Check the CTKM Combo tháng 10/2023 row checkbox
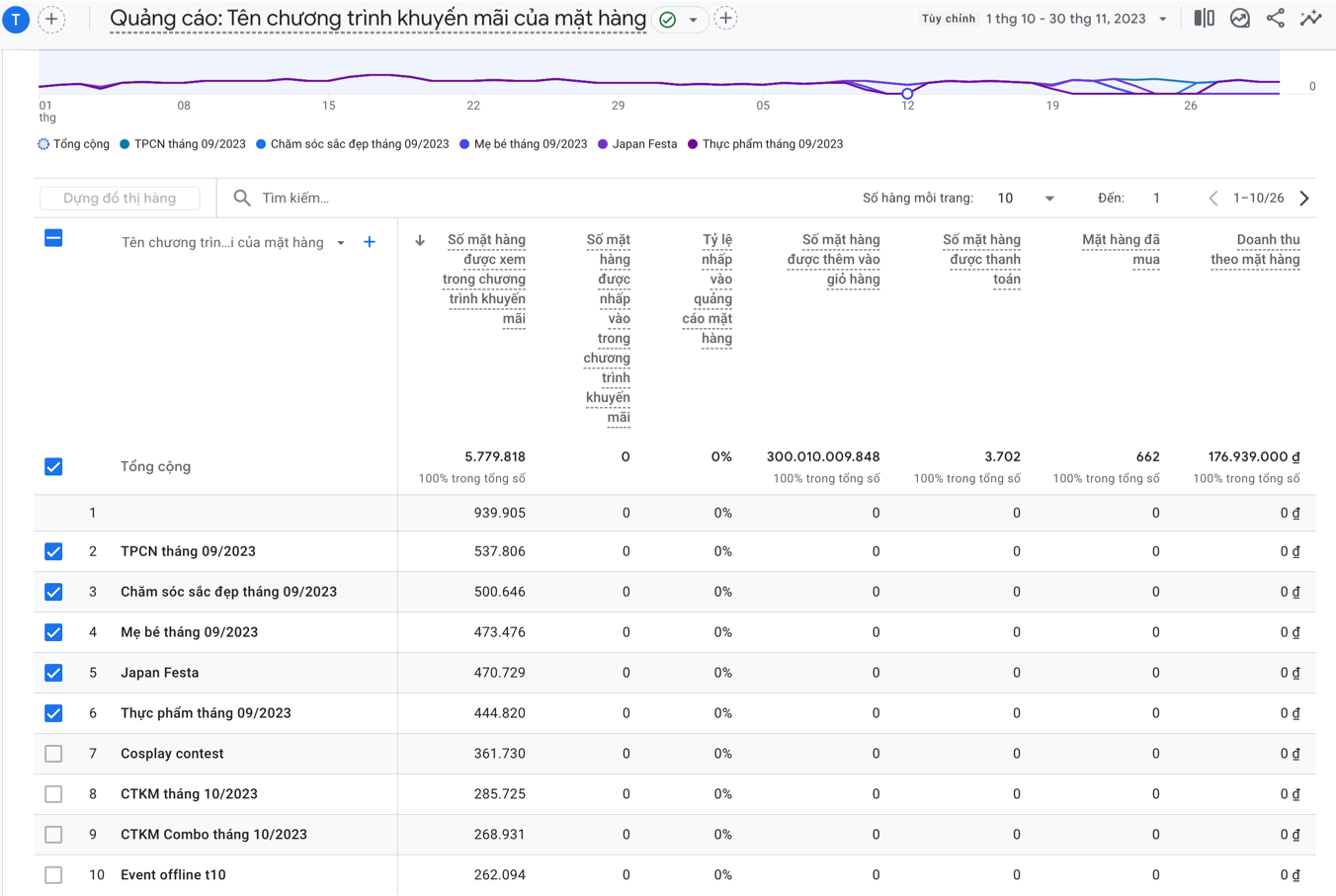Screen dimensions: 1336x896 (x=53, y=835)
